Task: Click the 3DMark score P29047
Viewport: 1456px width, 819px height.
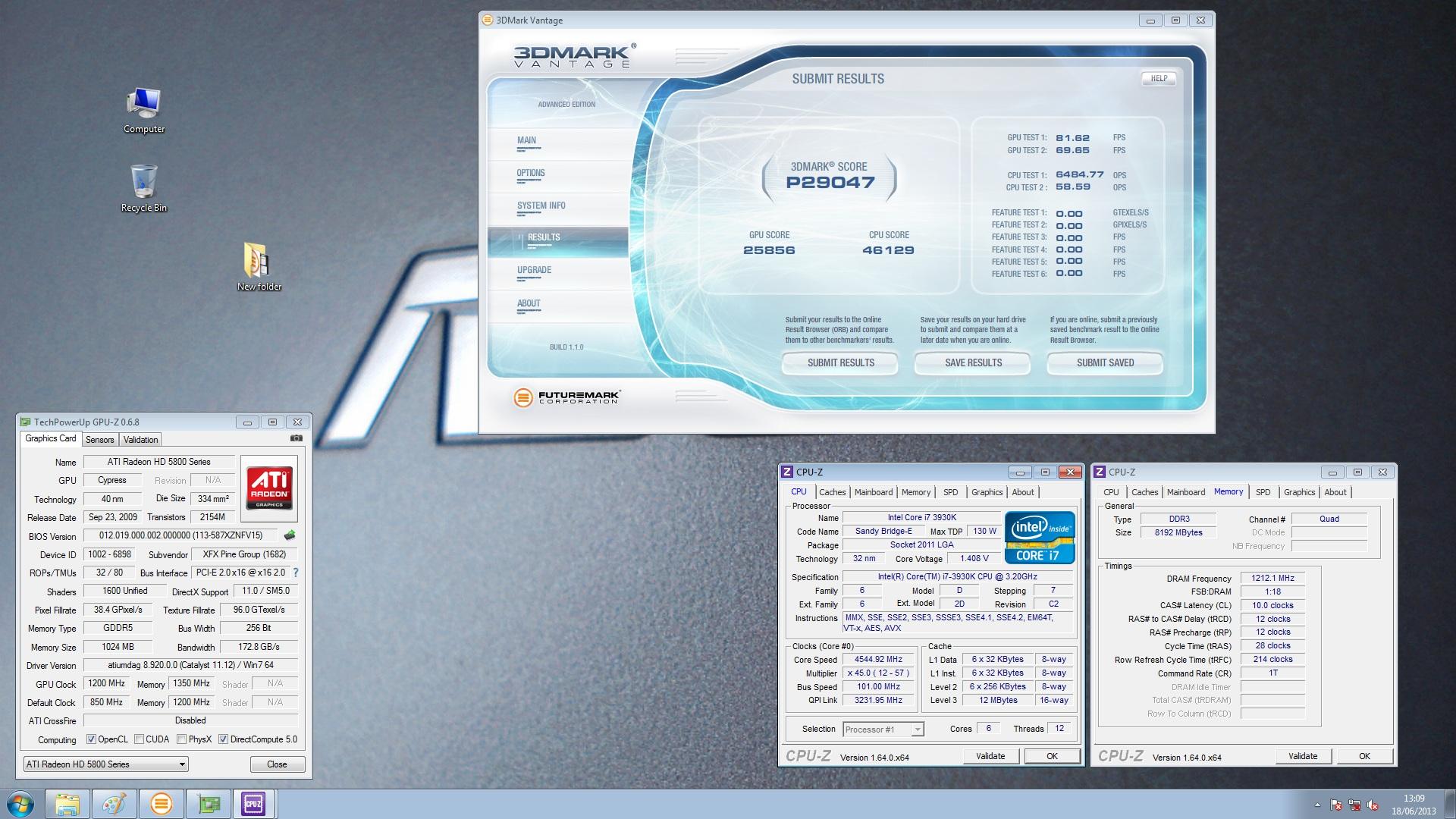Action: (x=830, y=183)
